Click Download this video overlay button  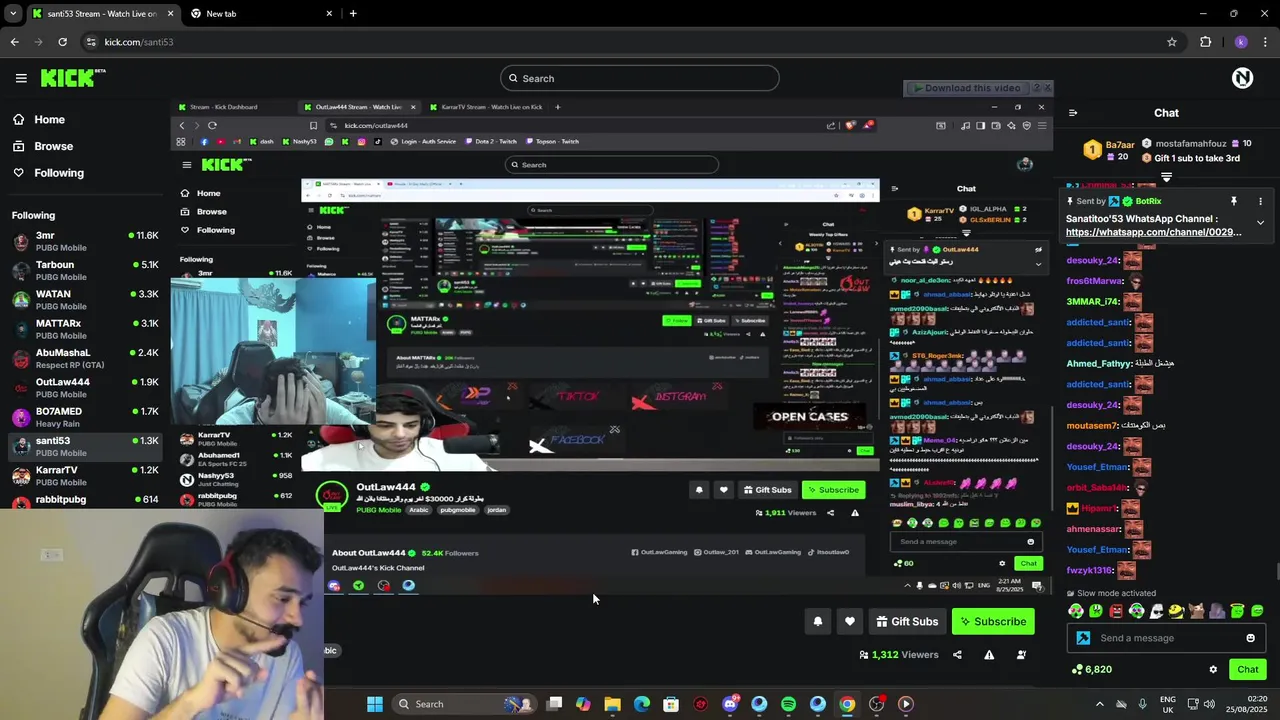click(966, 88)
